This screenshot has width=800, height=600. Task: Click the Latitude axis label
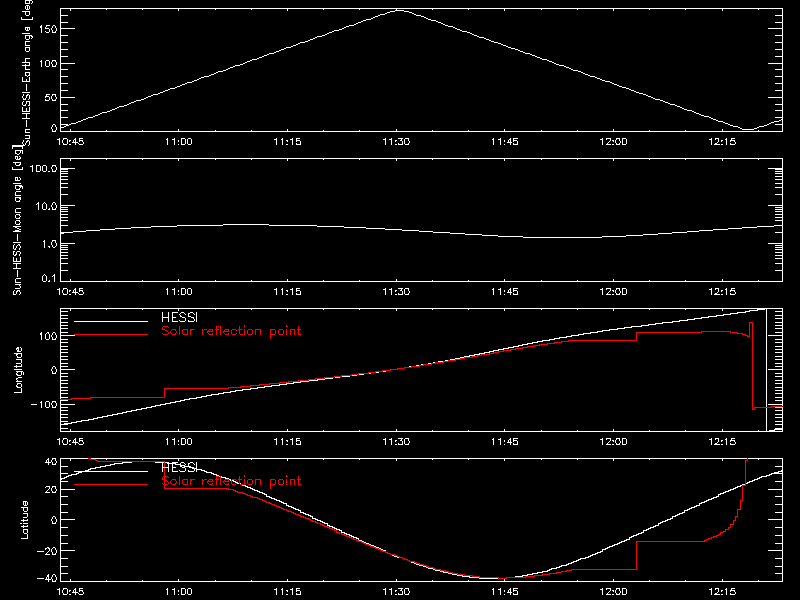[24, 520]
